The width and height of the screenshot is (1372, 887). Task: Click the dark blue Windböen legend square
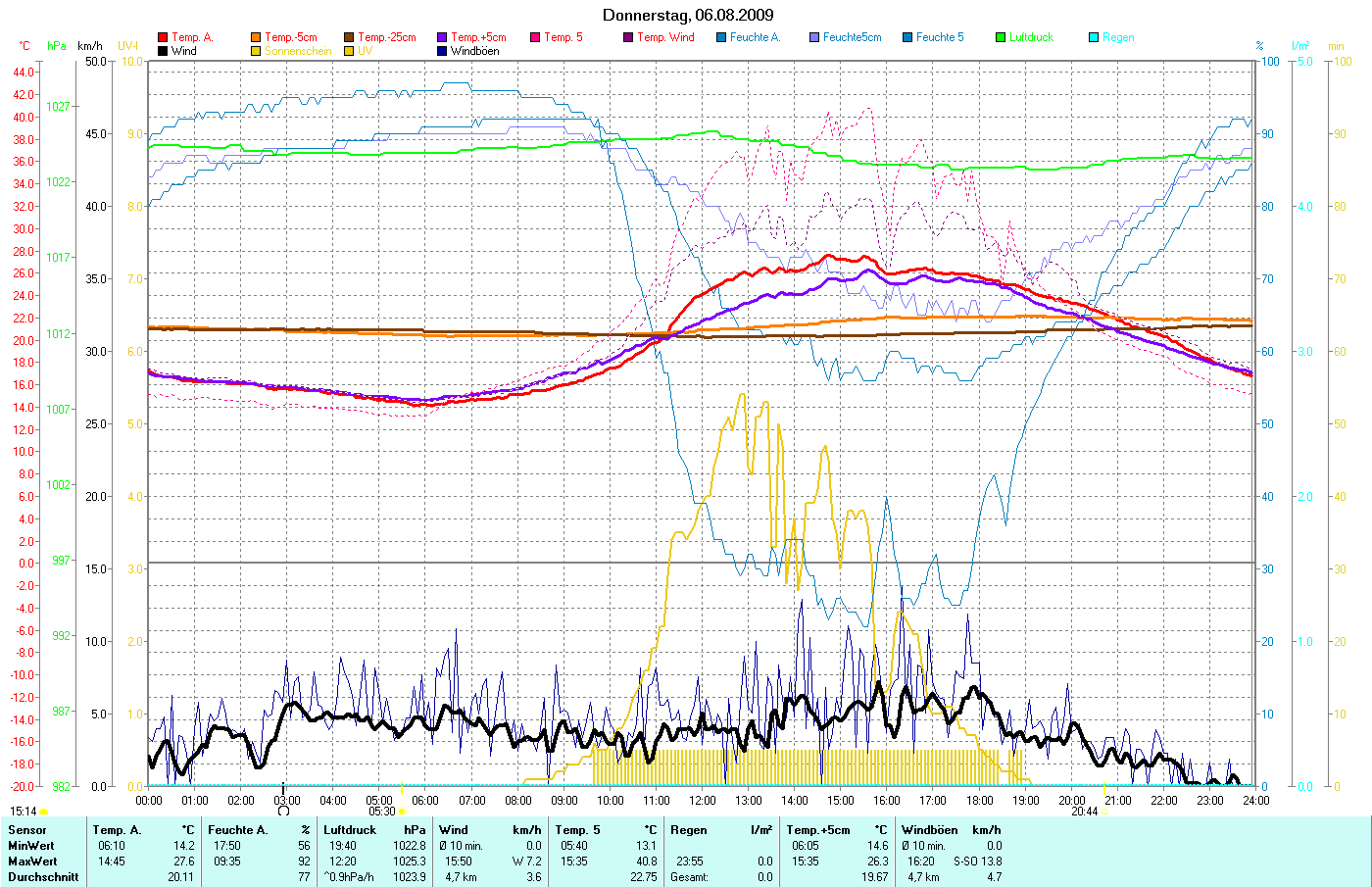point(442,51)
